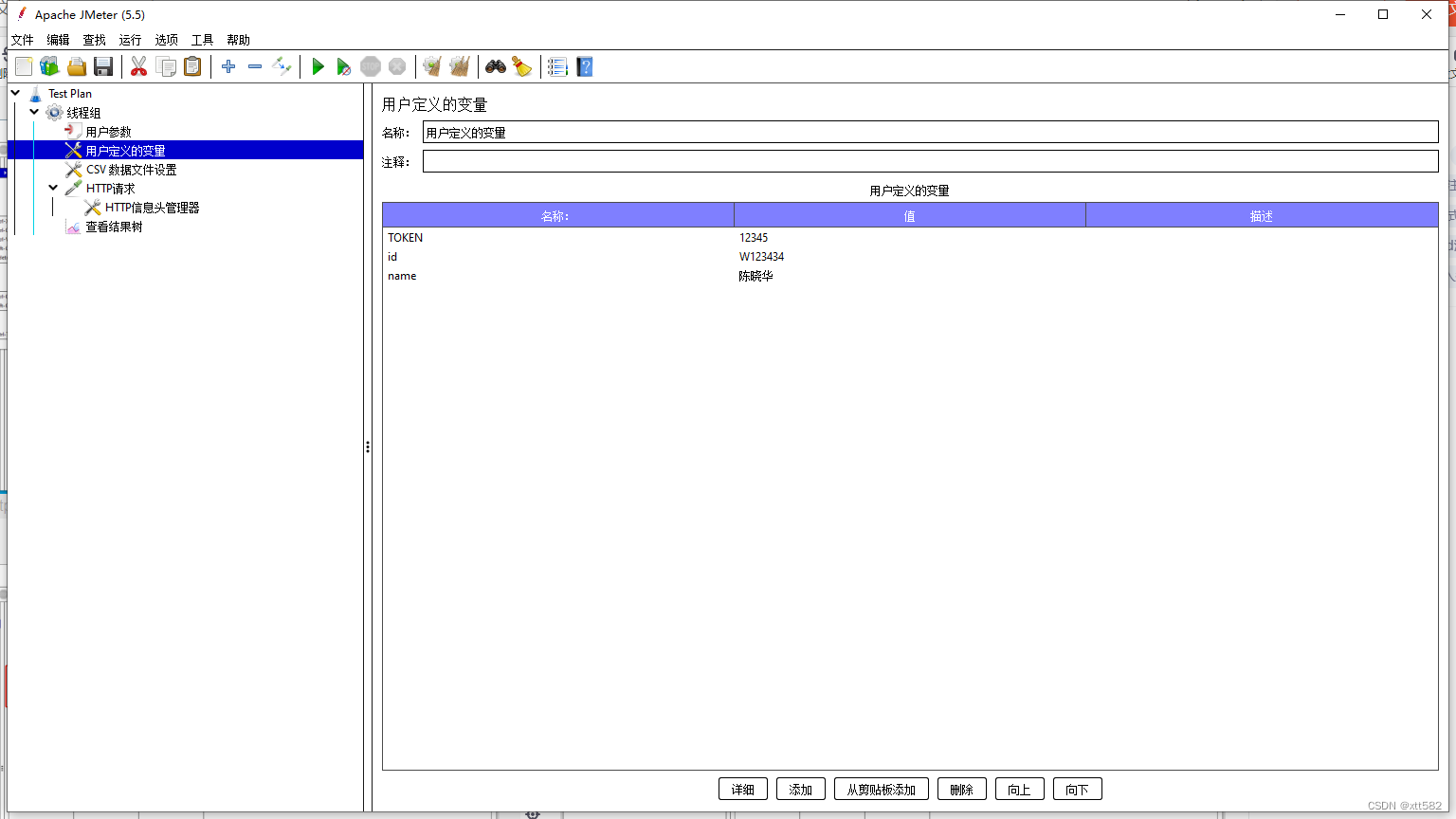The width and height of the screenshot is (1456, 819).
Task: Click the 删除 button
Action: click(x=962, y=789)
